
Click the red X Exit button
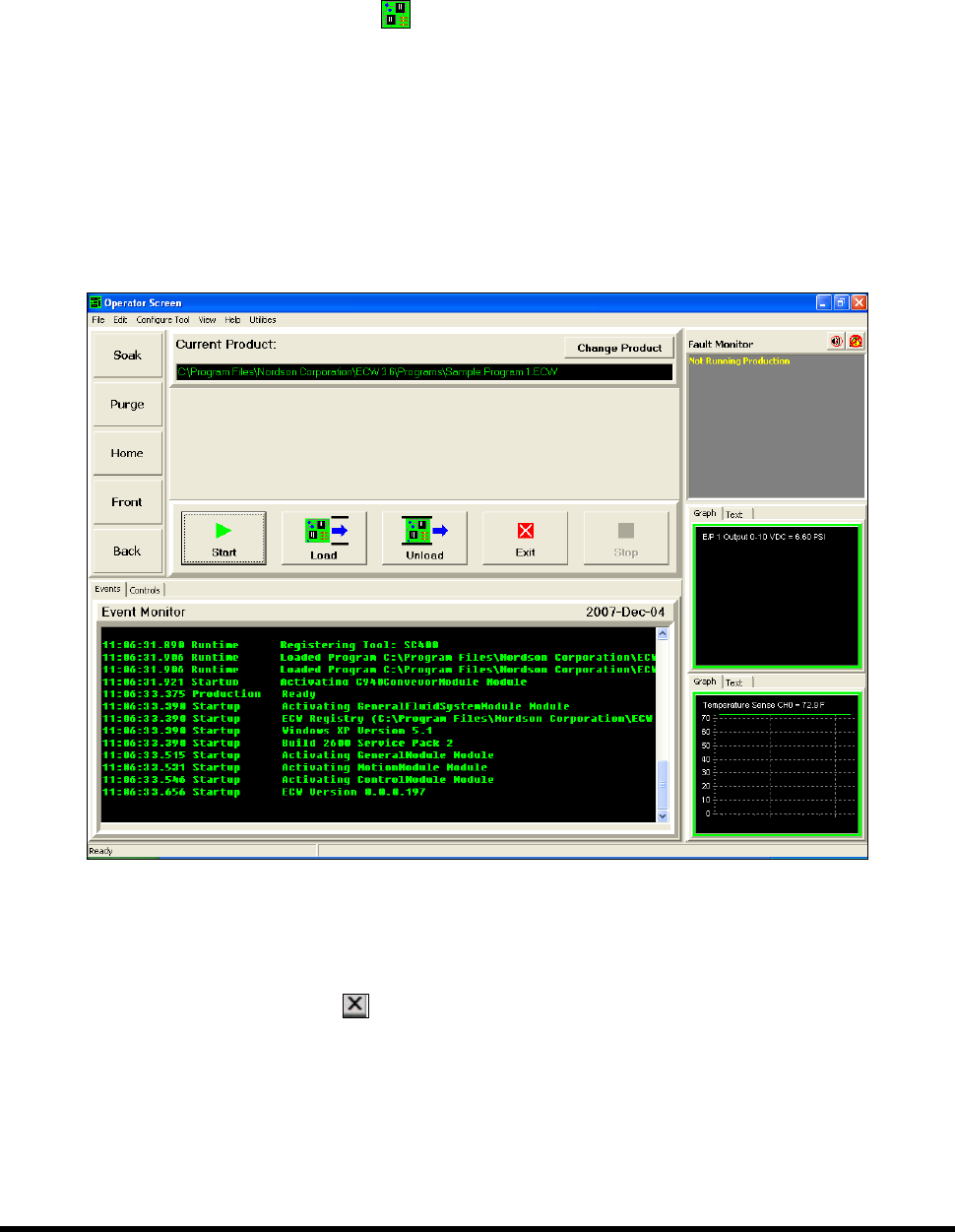click(525, 538)
